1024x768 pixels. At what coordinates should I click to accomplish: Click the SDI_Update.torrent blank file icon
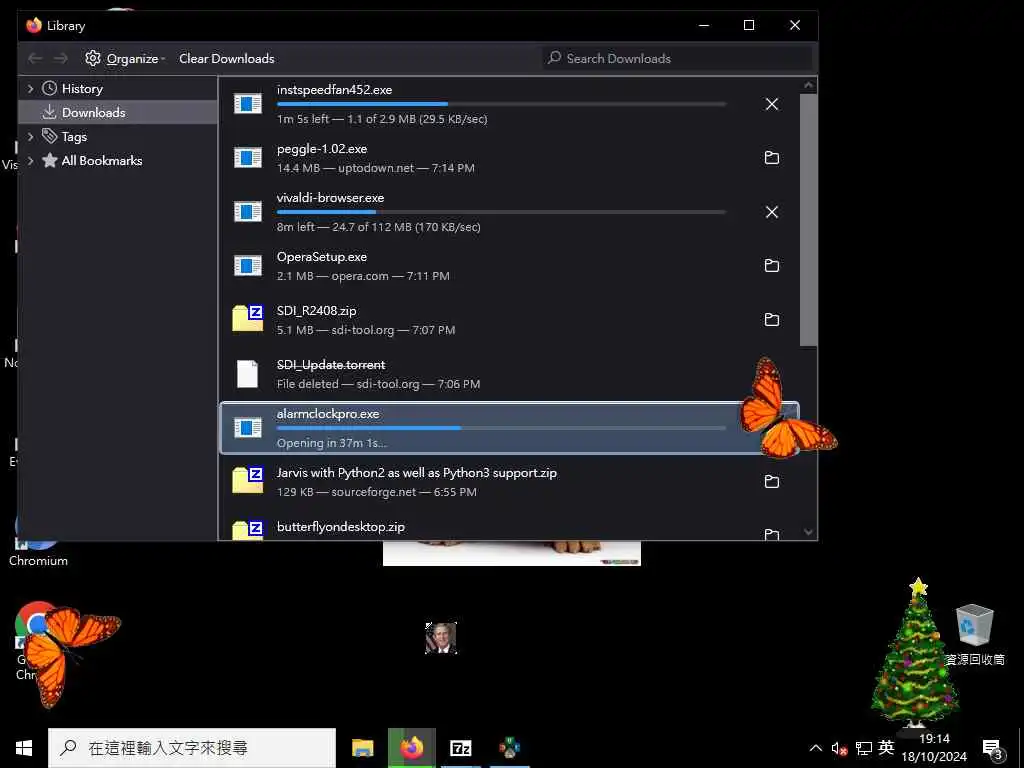pyautogui.click(x=247, y=374)
